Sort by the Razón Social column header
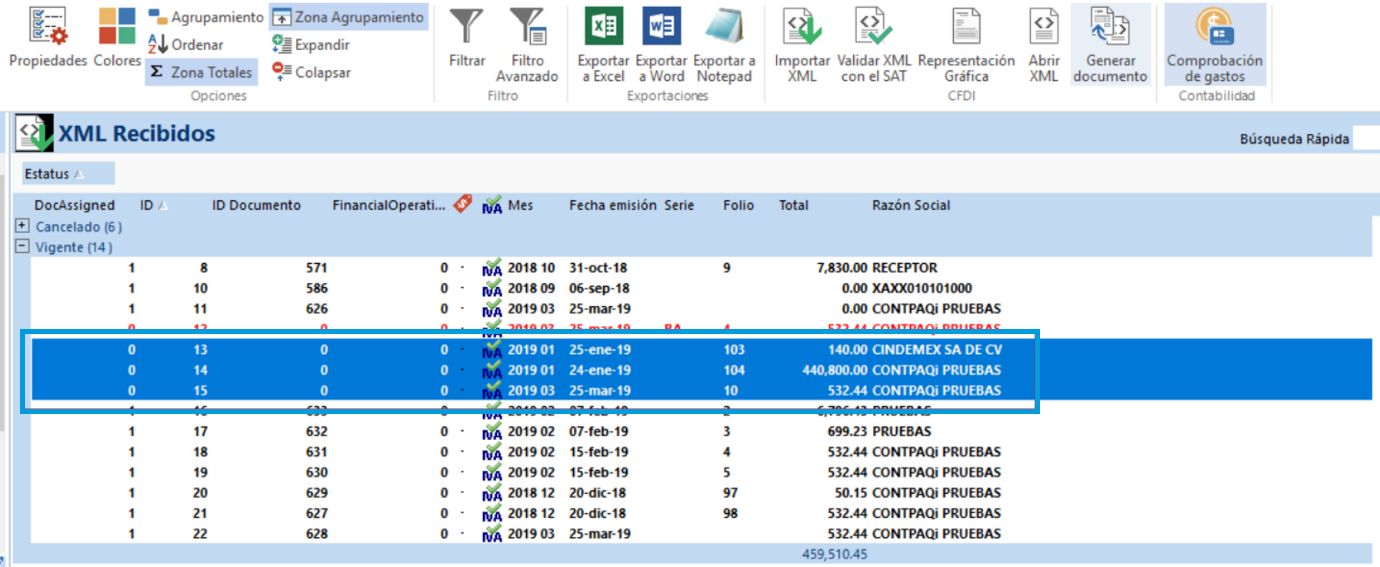Image resolution: width=1380 pixels, height=567 pixels. [910, 205]
